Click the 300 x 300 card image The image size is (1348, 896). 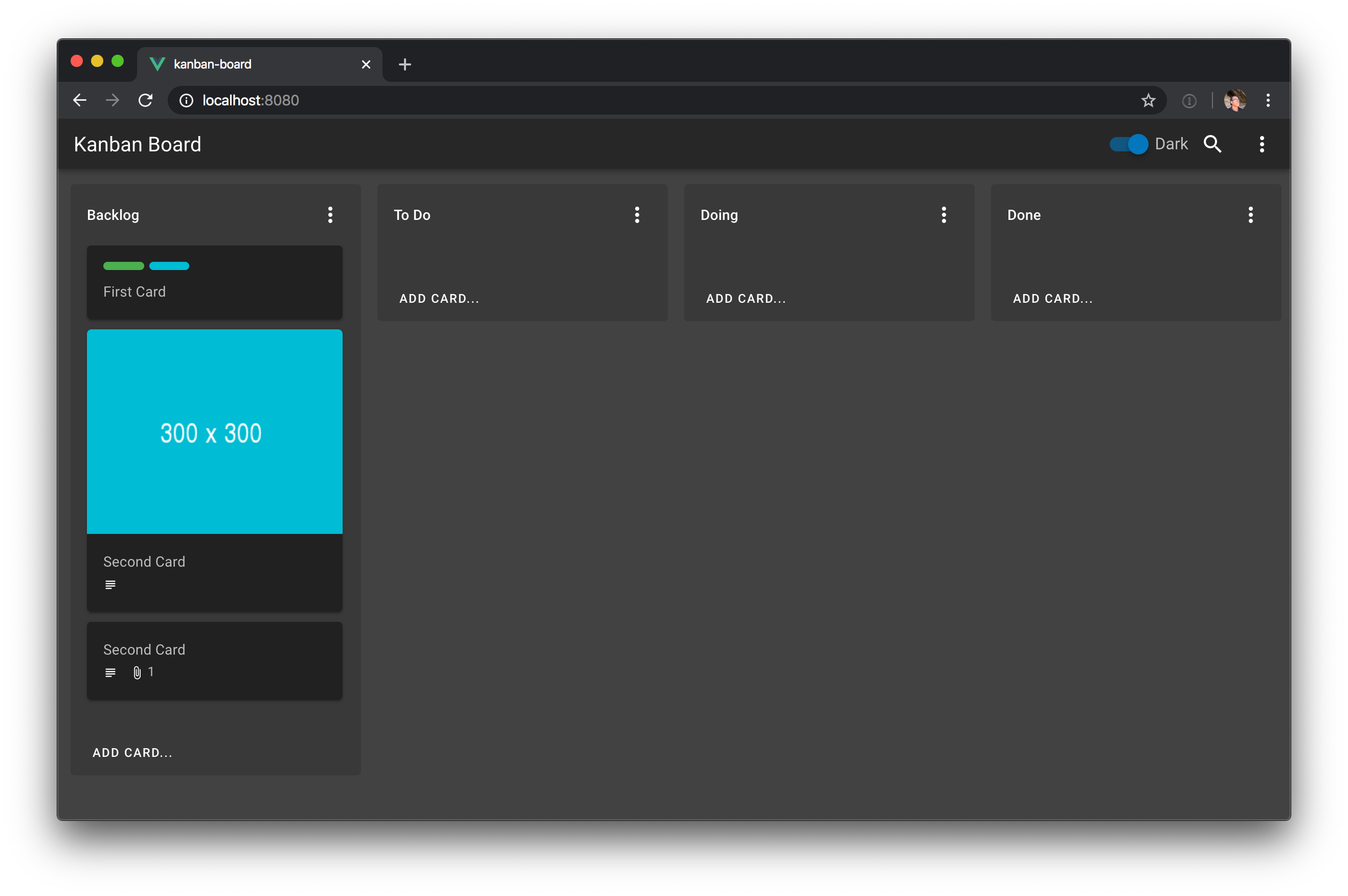(214, 432)
